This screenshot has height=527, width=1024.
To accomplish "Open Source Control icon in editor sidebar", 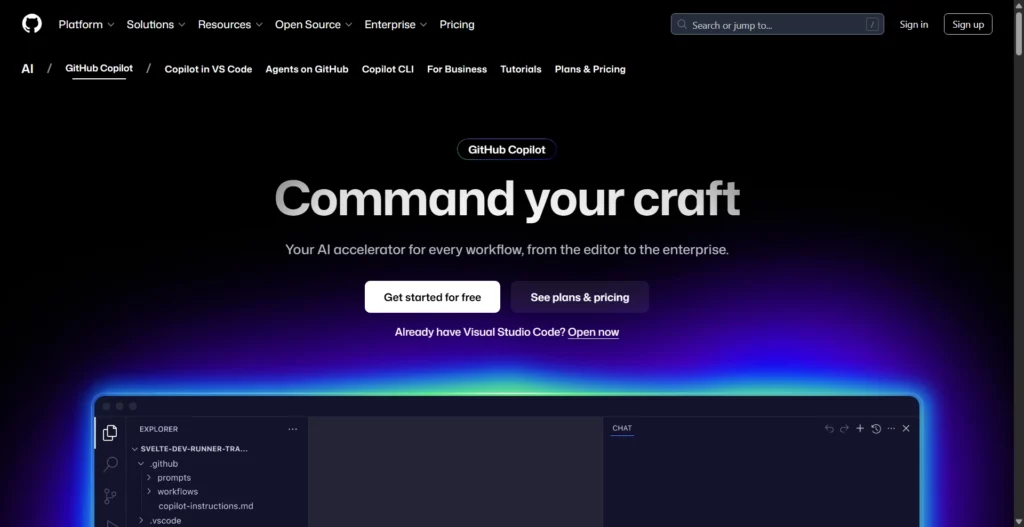I will tap(110, 496).
